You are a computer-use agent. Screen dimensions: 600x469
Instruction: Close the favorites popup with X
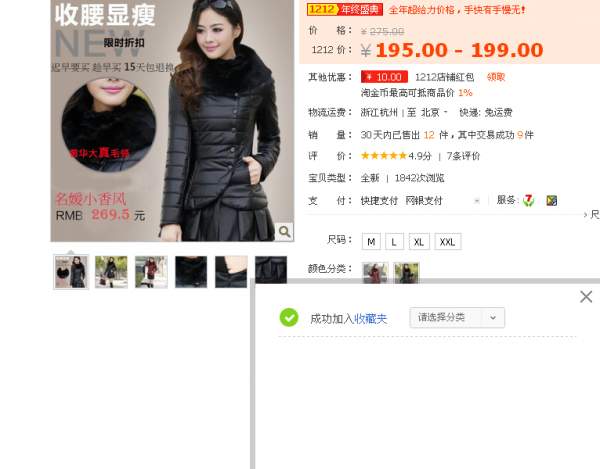[x=586, y=297]
